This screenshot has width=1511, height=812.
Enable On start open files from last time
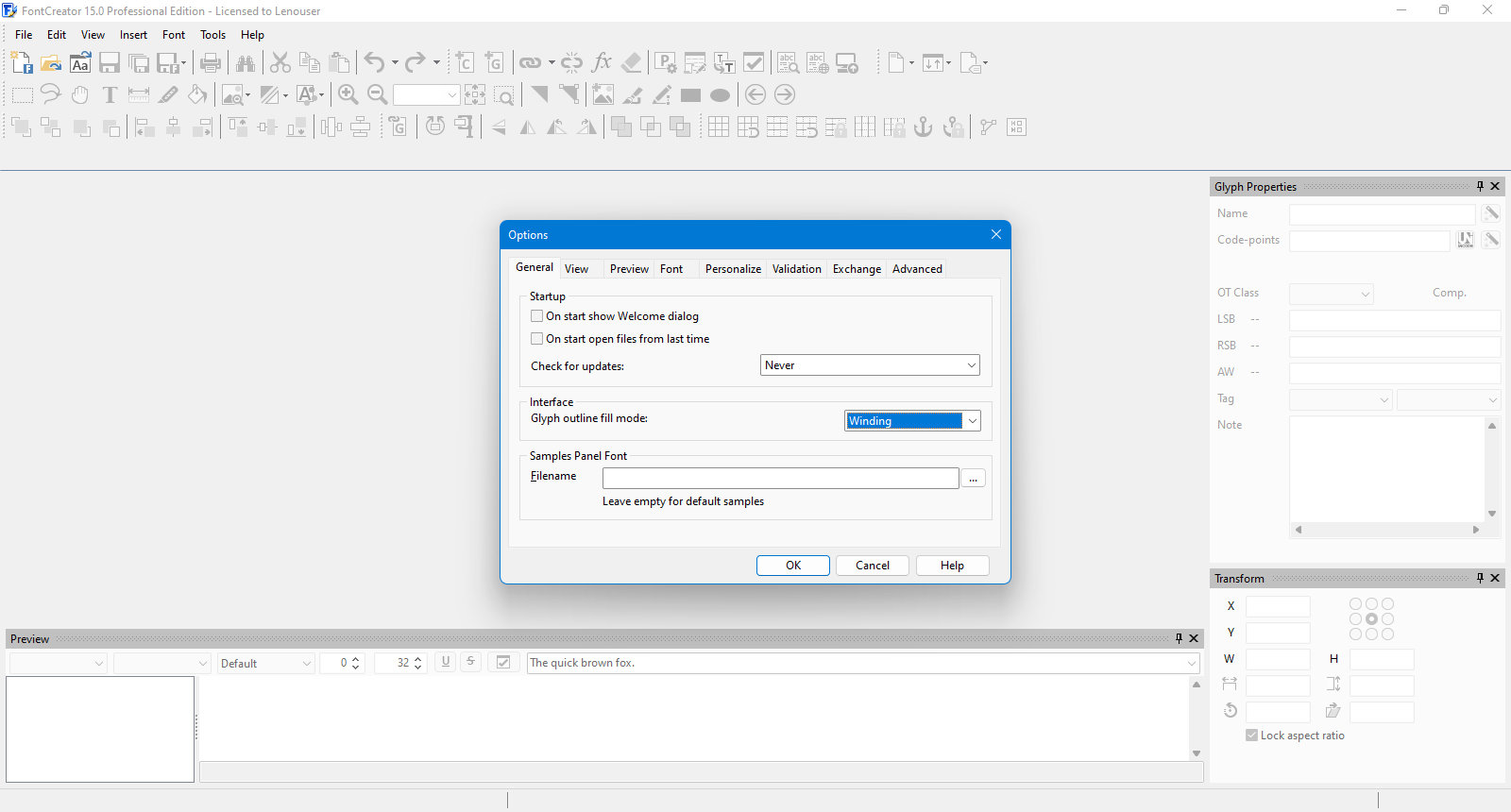537,339
